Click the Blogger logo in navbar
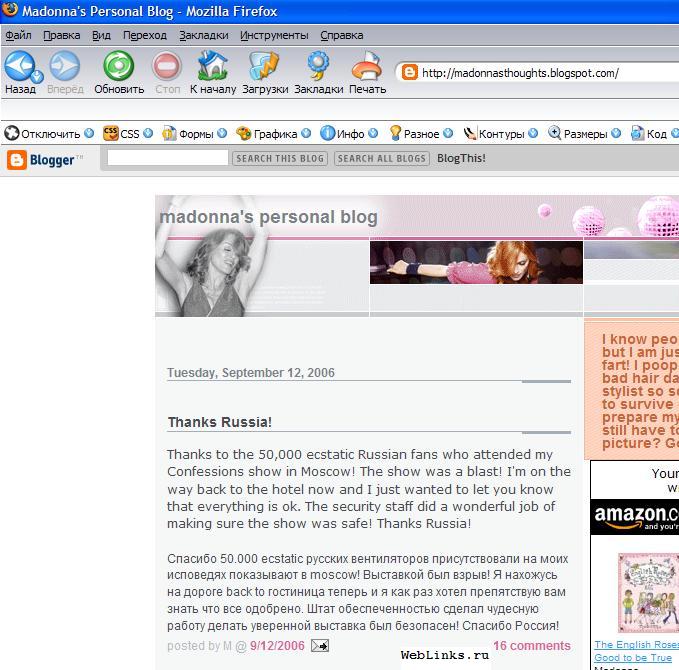 tap(45, 159)
